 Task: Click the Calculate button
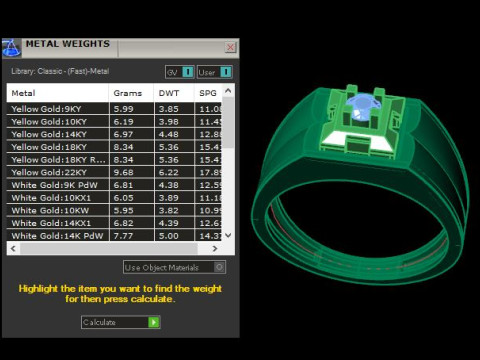[x=121, y=322]
